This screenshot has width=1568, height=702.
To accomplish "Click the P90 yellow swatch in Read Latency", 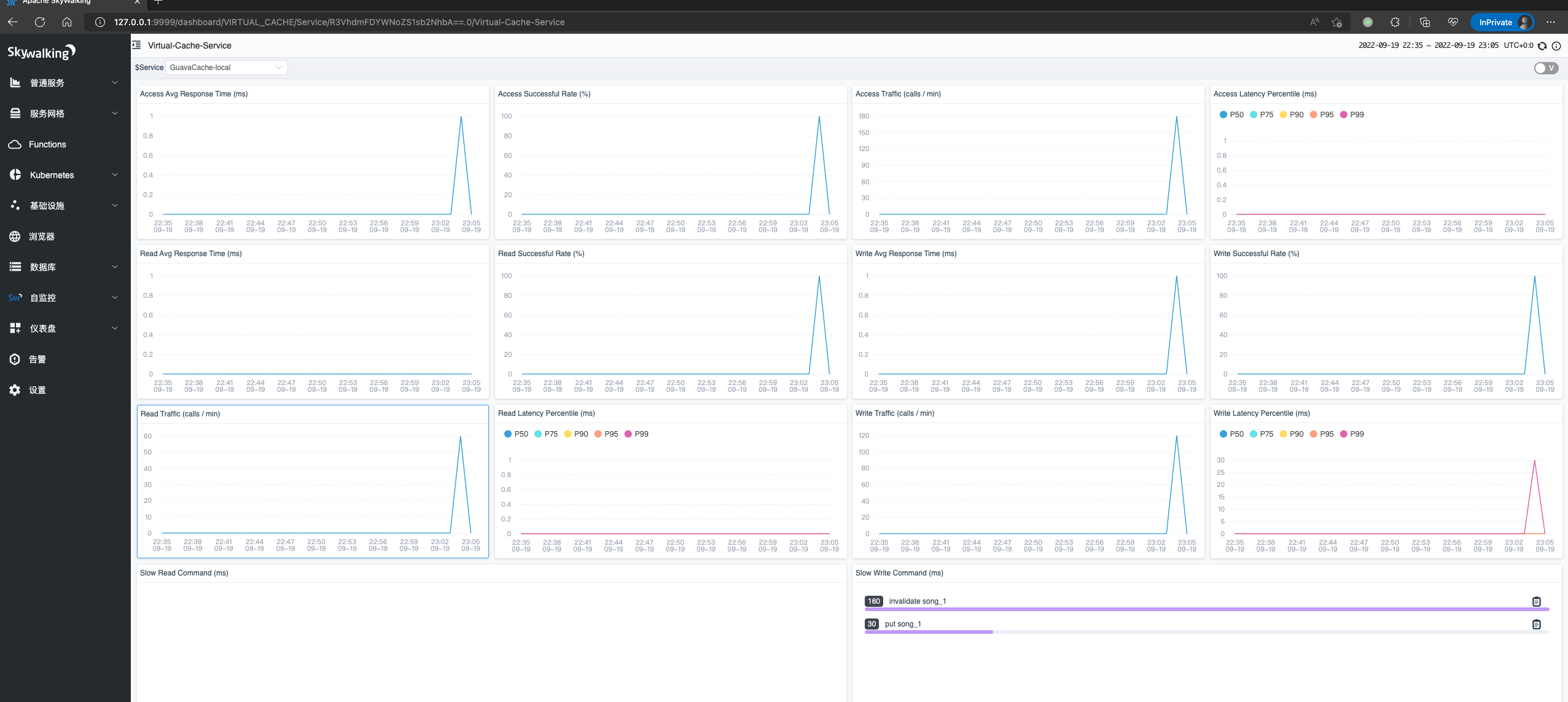I will click(x=568, y=434).
